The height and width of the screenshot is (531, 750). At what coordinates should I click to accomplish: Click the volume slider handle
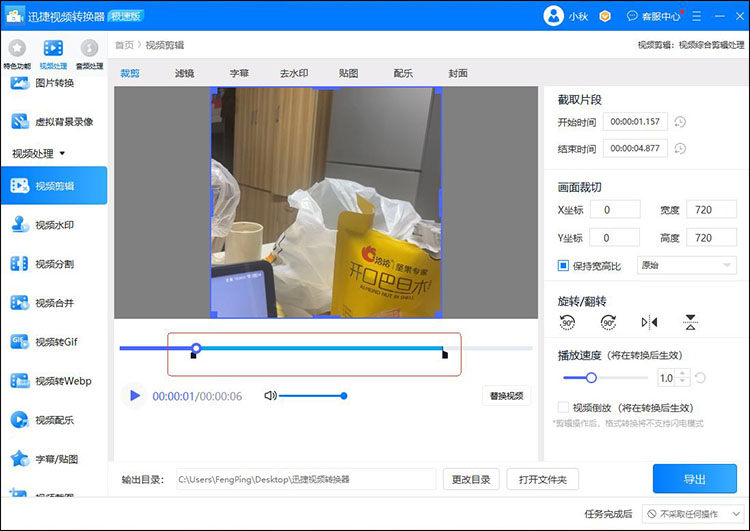tap(343, 396)
